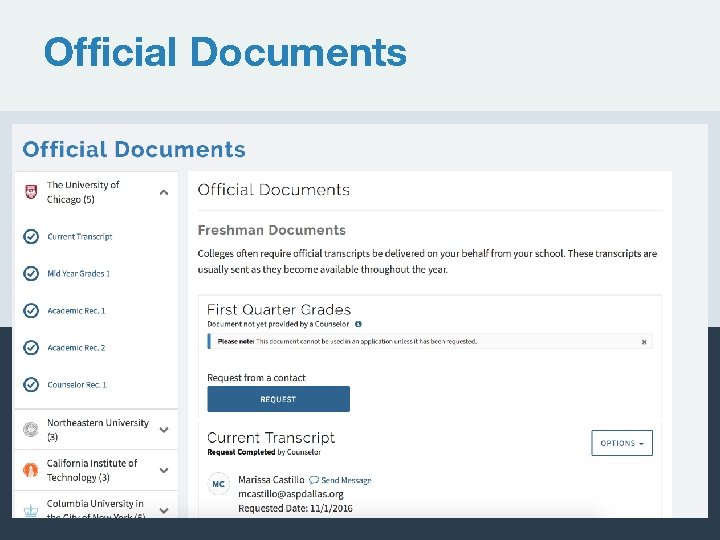Click the check circle beside Academic Rec. 2
Image resolution: width=720 pixels, height=540 pixels.
pos(31,348)
